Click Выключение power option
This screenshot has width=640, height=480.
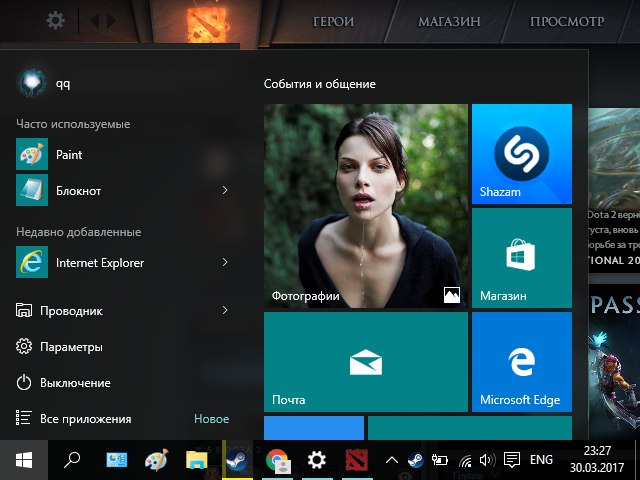[x=75, y=383]
